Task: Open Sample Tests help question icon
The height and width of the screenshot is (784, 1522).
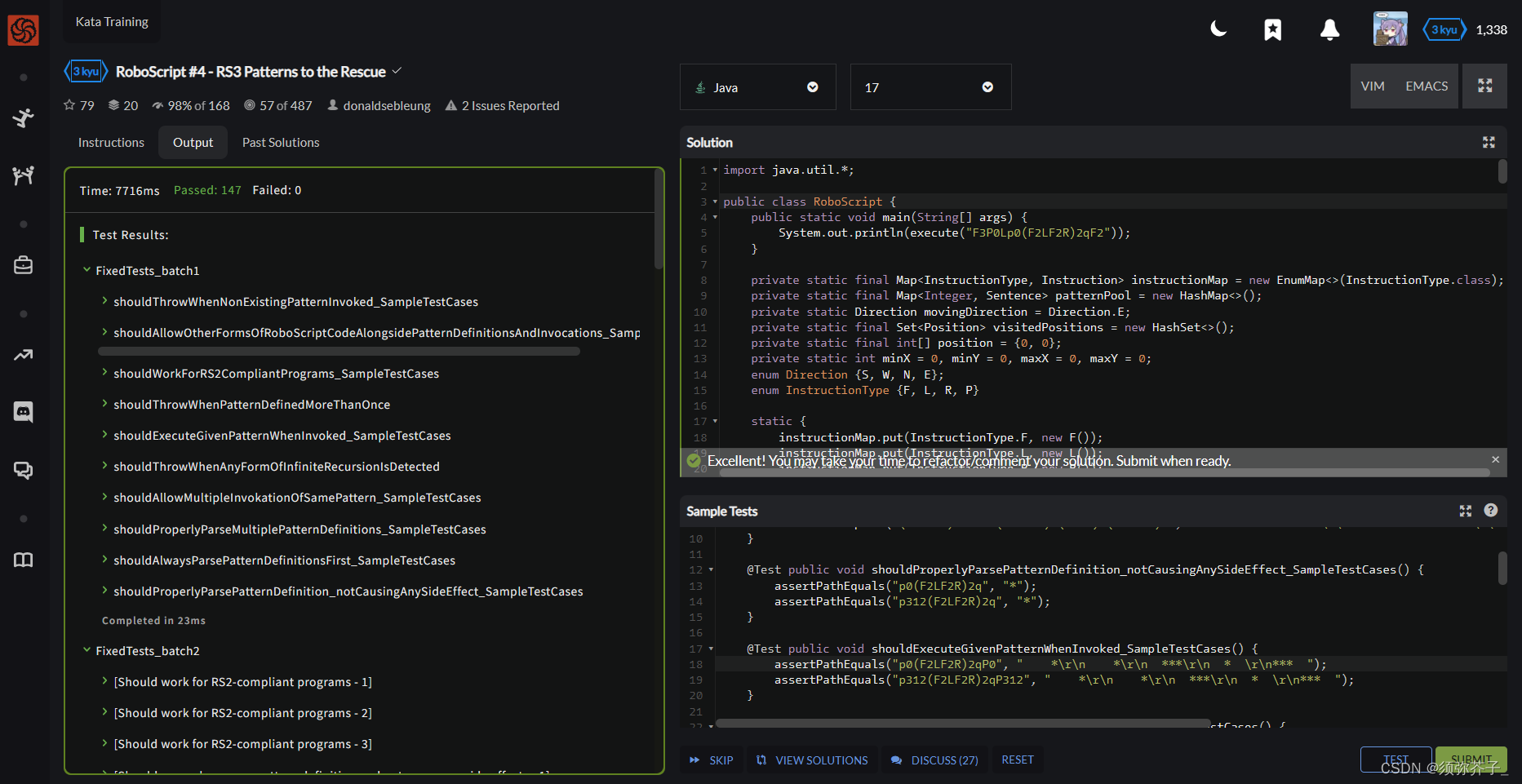Action: point(1491,511)
